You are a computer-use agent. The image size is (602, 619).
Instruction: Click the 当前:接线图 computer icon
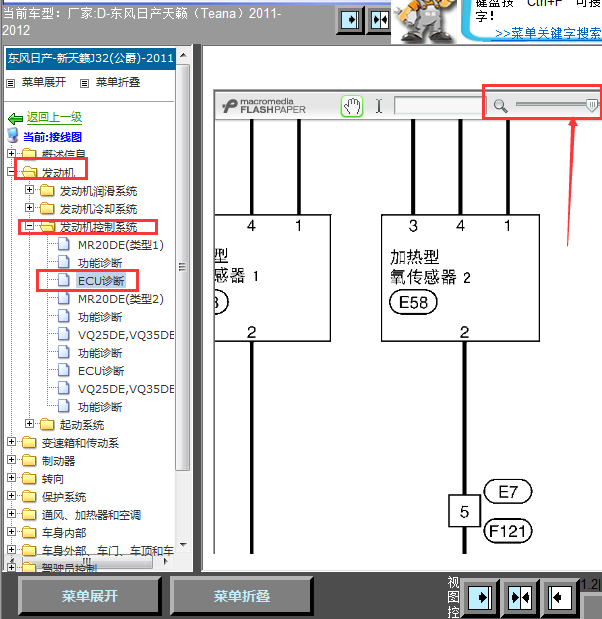[13, 135]
